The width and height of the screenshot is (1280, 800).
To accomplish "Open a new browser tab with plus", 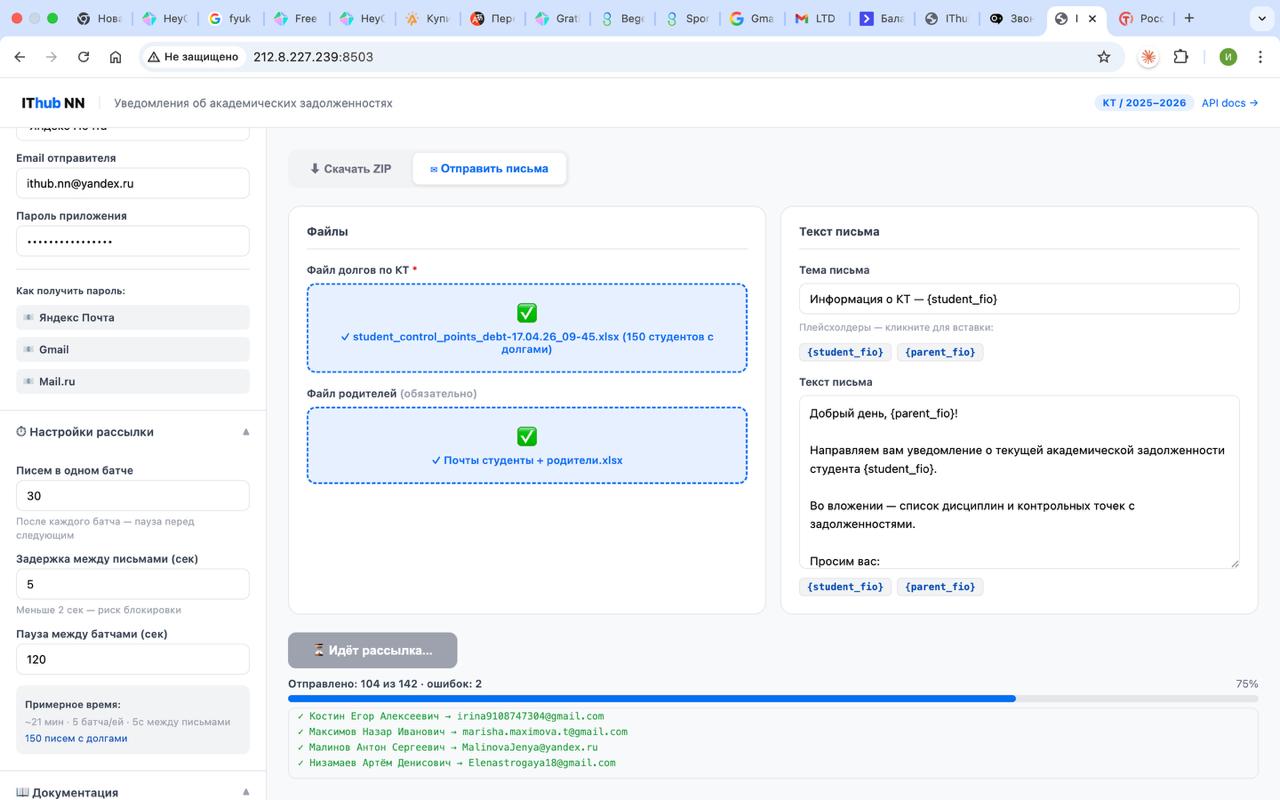I will pyautogui.click(x=1189, y=18).
